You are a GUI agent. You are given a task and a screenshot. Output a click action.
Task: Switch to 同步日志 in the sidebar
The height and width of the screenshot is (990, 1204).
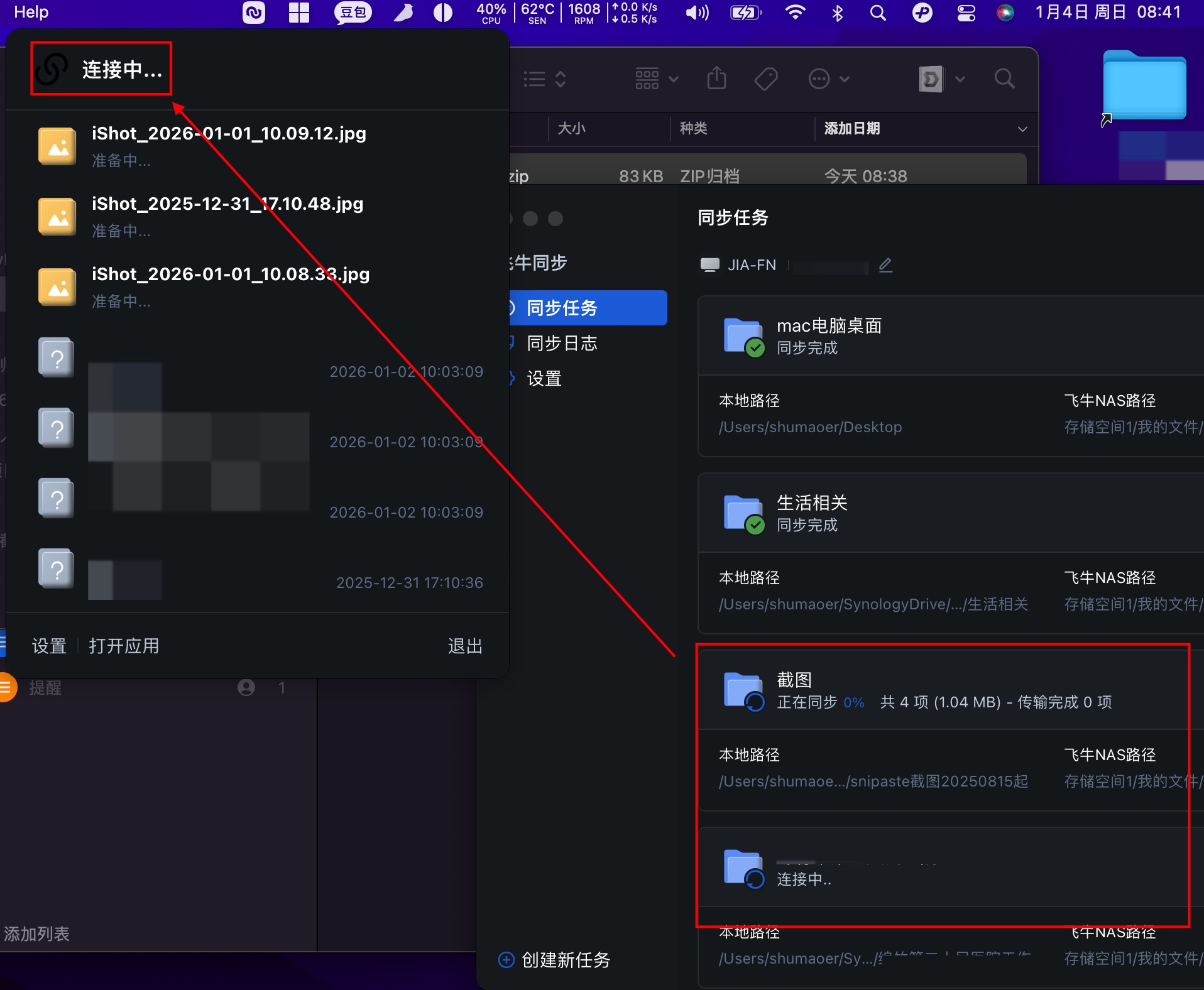click(x=562, y=343)
